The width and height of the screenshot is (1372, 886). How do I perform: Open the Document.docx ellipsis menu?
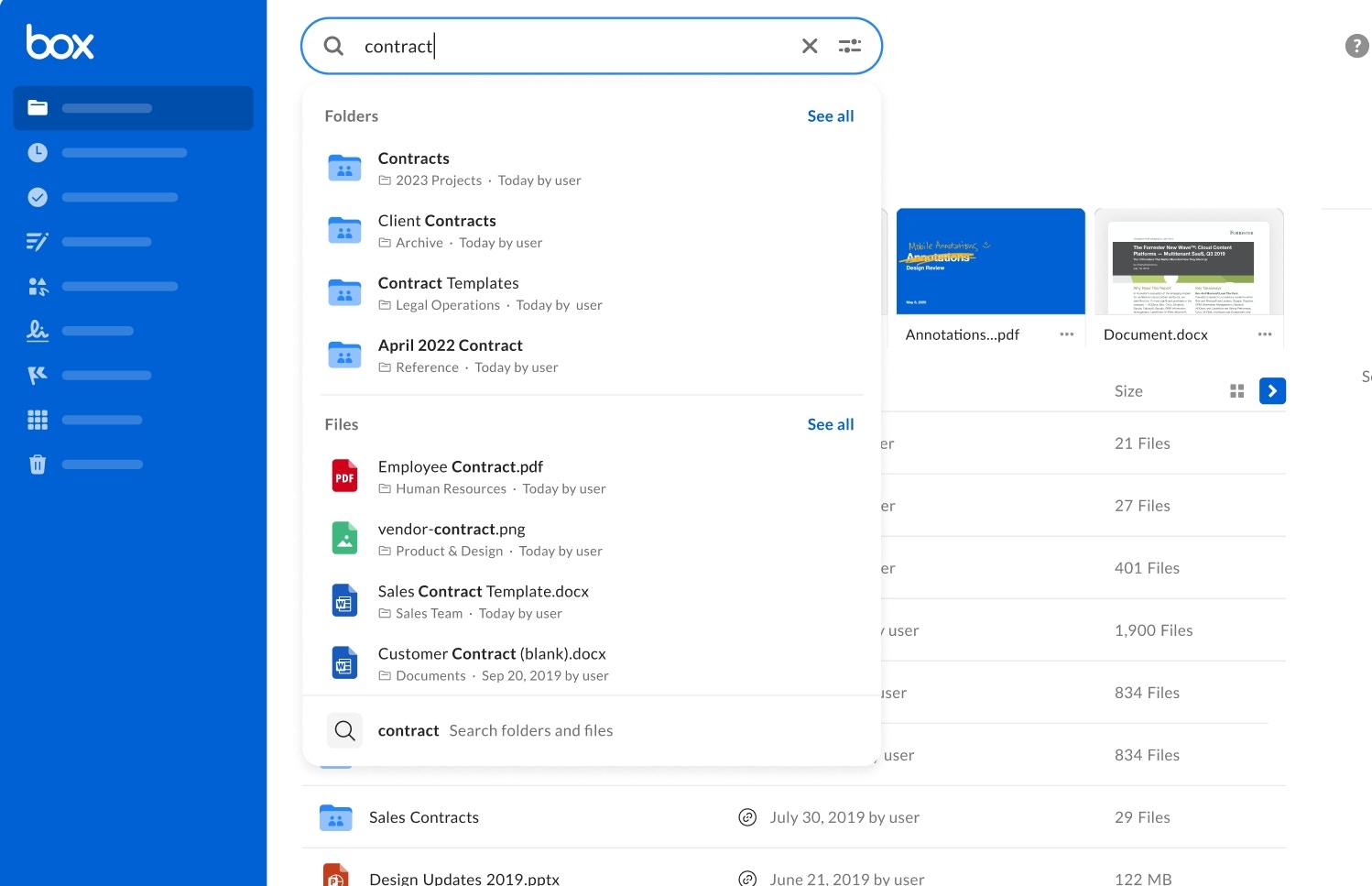coord(1265,335)
